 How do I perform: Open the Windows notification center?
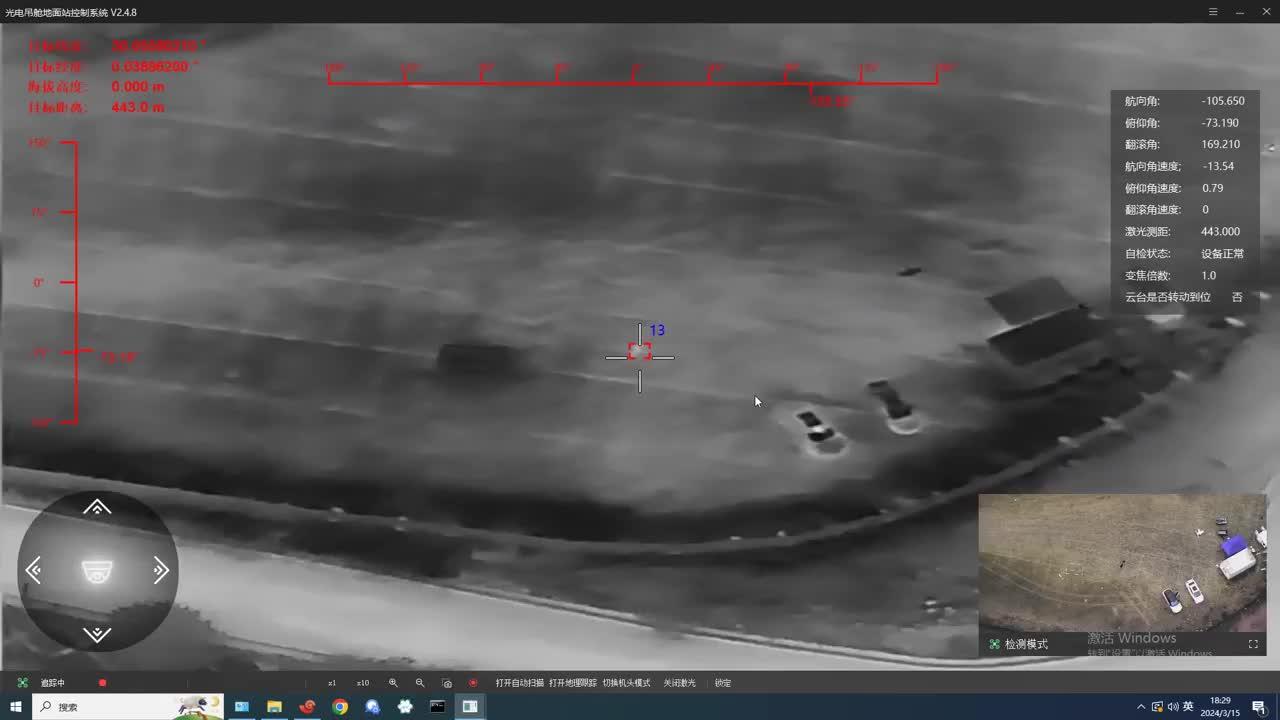pyautogui.click(x=1259, y=707)
